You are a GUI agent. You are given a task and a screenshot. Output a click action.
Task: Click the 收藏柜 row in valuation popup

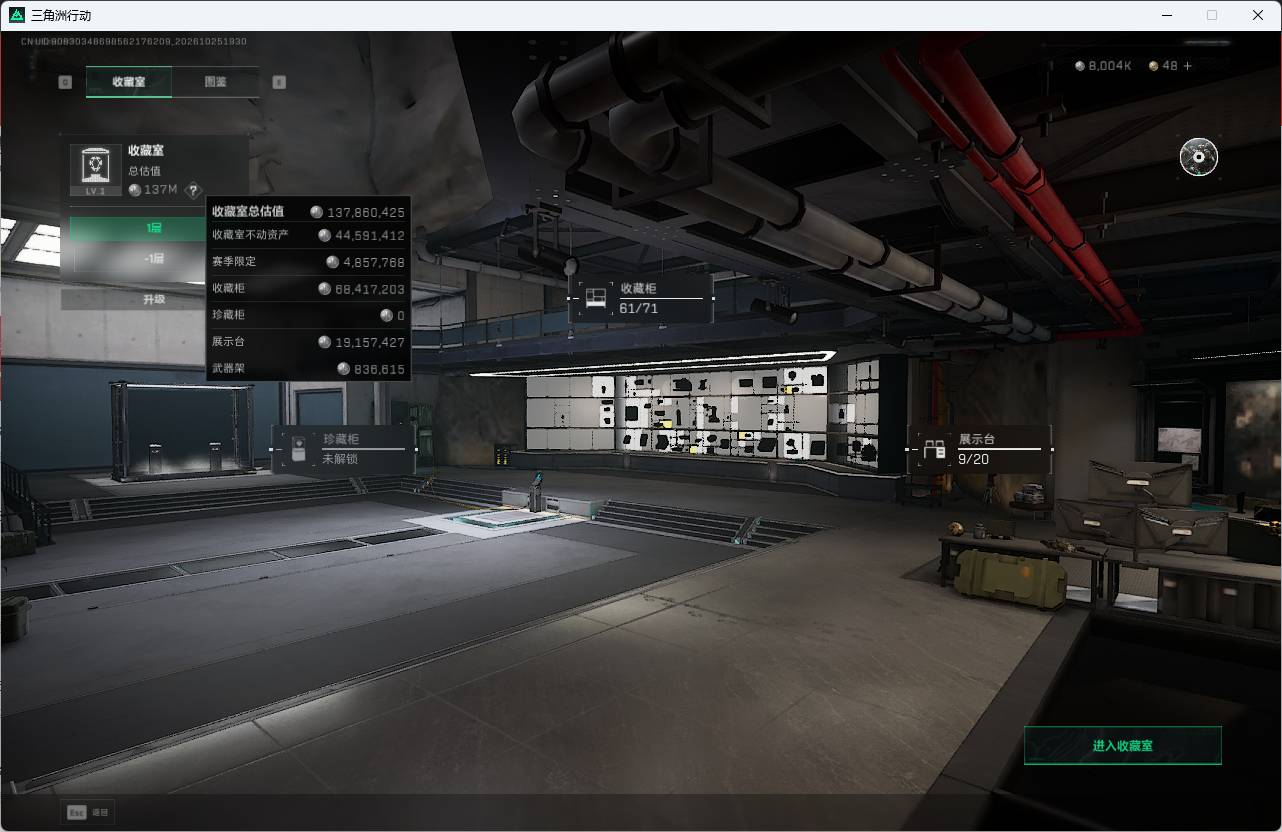(x=308, y=289)
